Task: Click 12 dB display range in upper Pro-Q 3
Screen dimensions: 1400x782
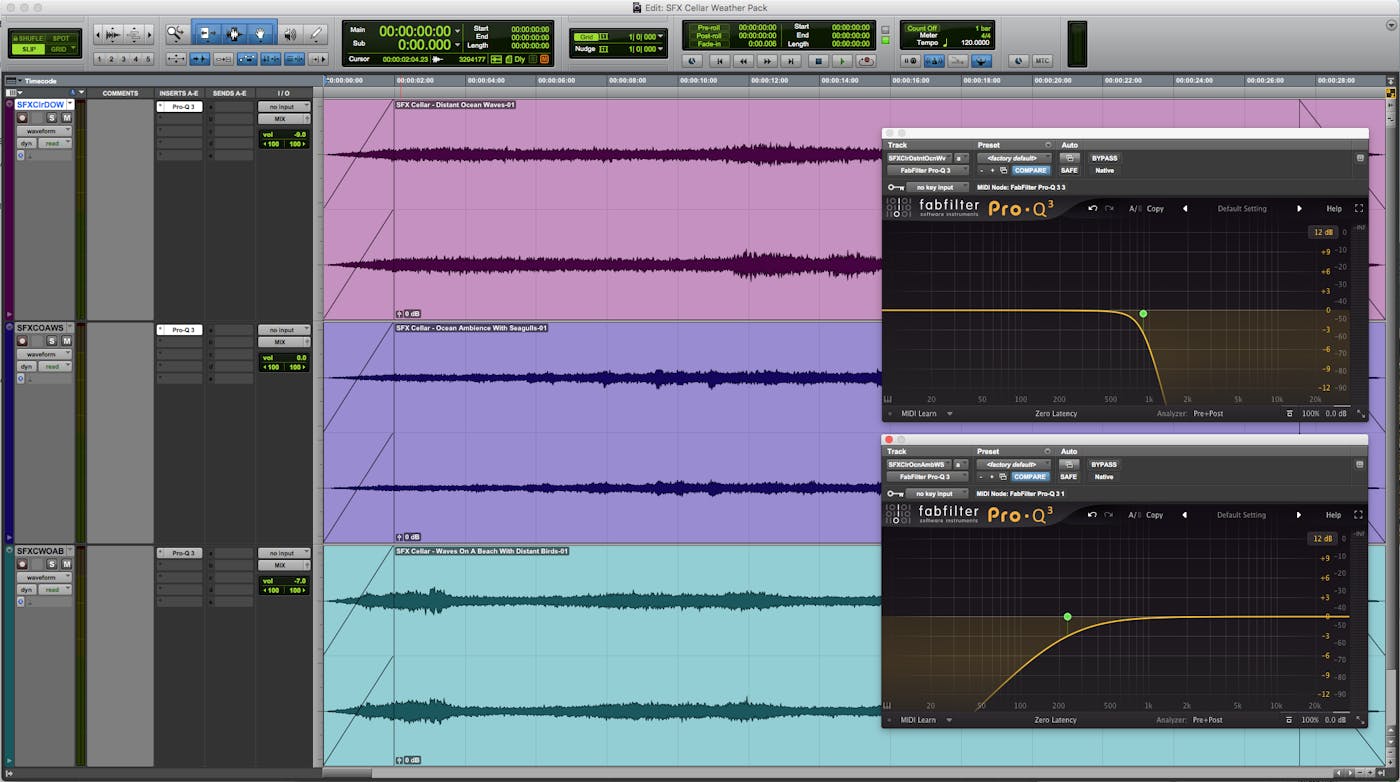Action: pos(1323,232)
